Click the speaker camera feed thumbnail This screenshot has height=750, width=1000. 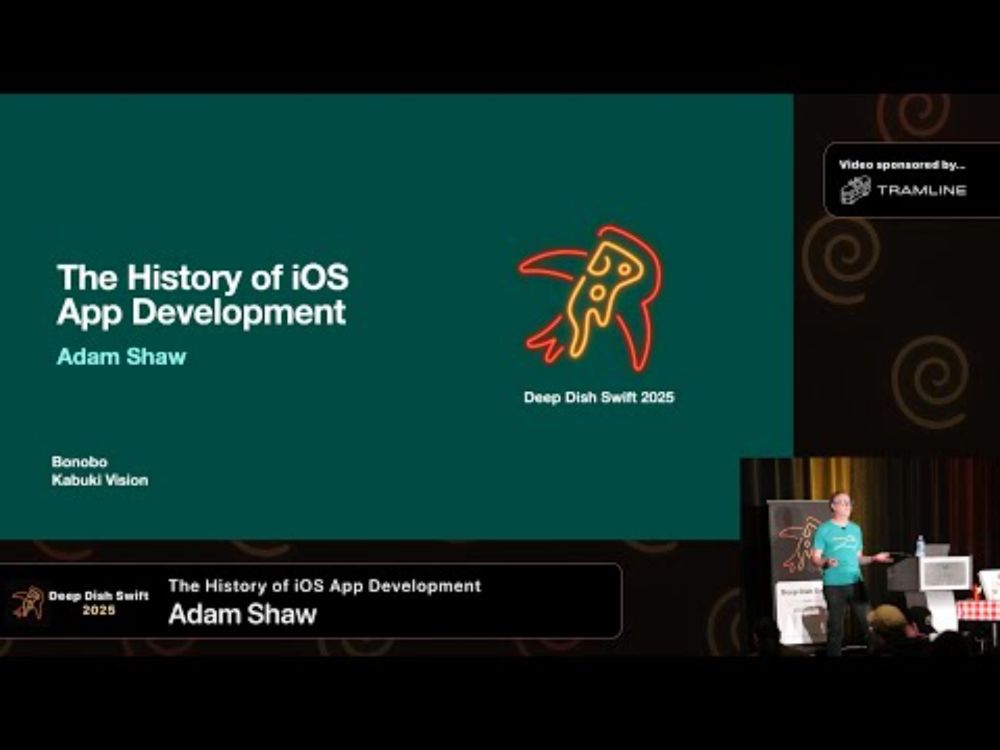coord(870,557)
